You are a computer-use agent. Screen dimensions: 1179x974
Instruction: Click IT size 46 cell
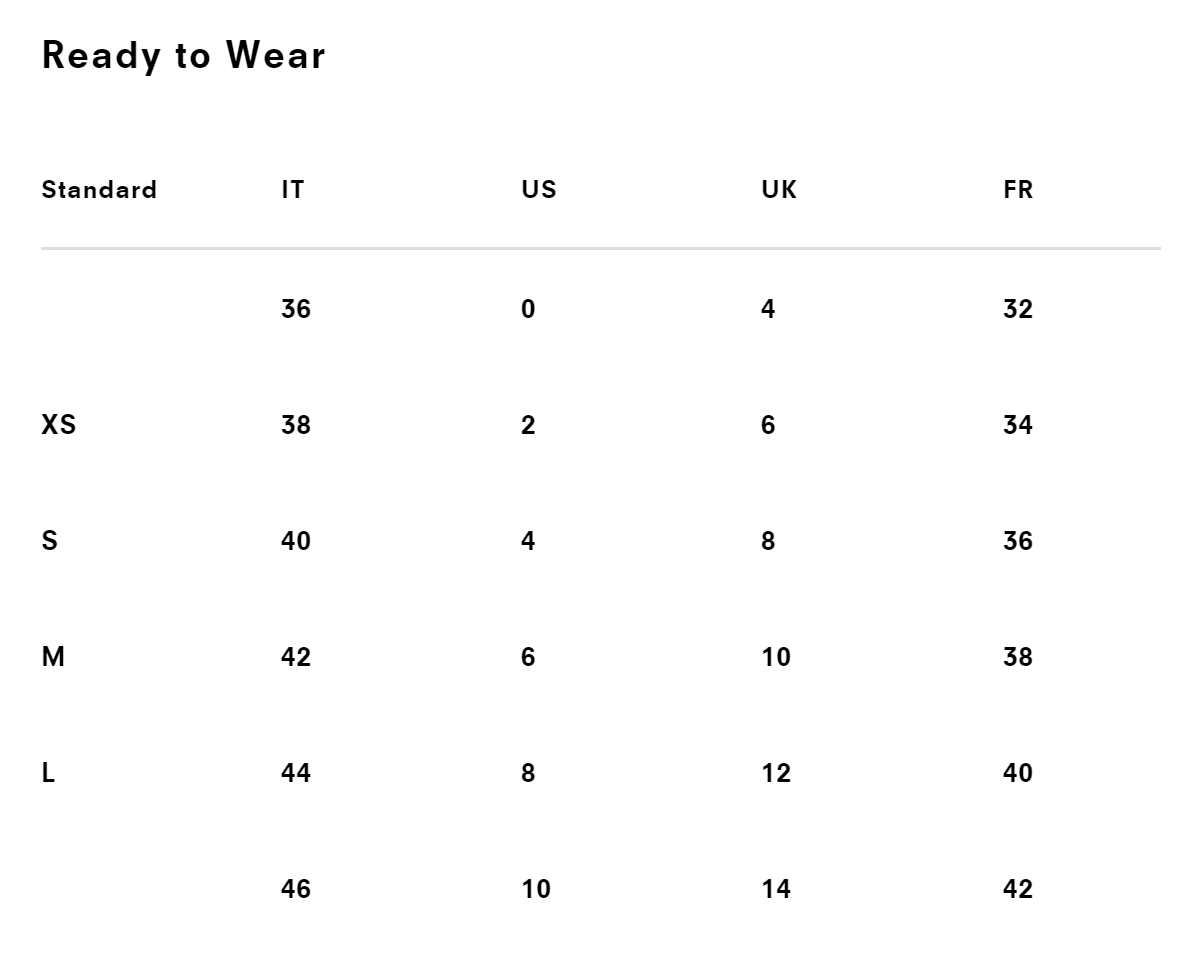point(296,889)
